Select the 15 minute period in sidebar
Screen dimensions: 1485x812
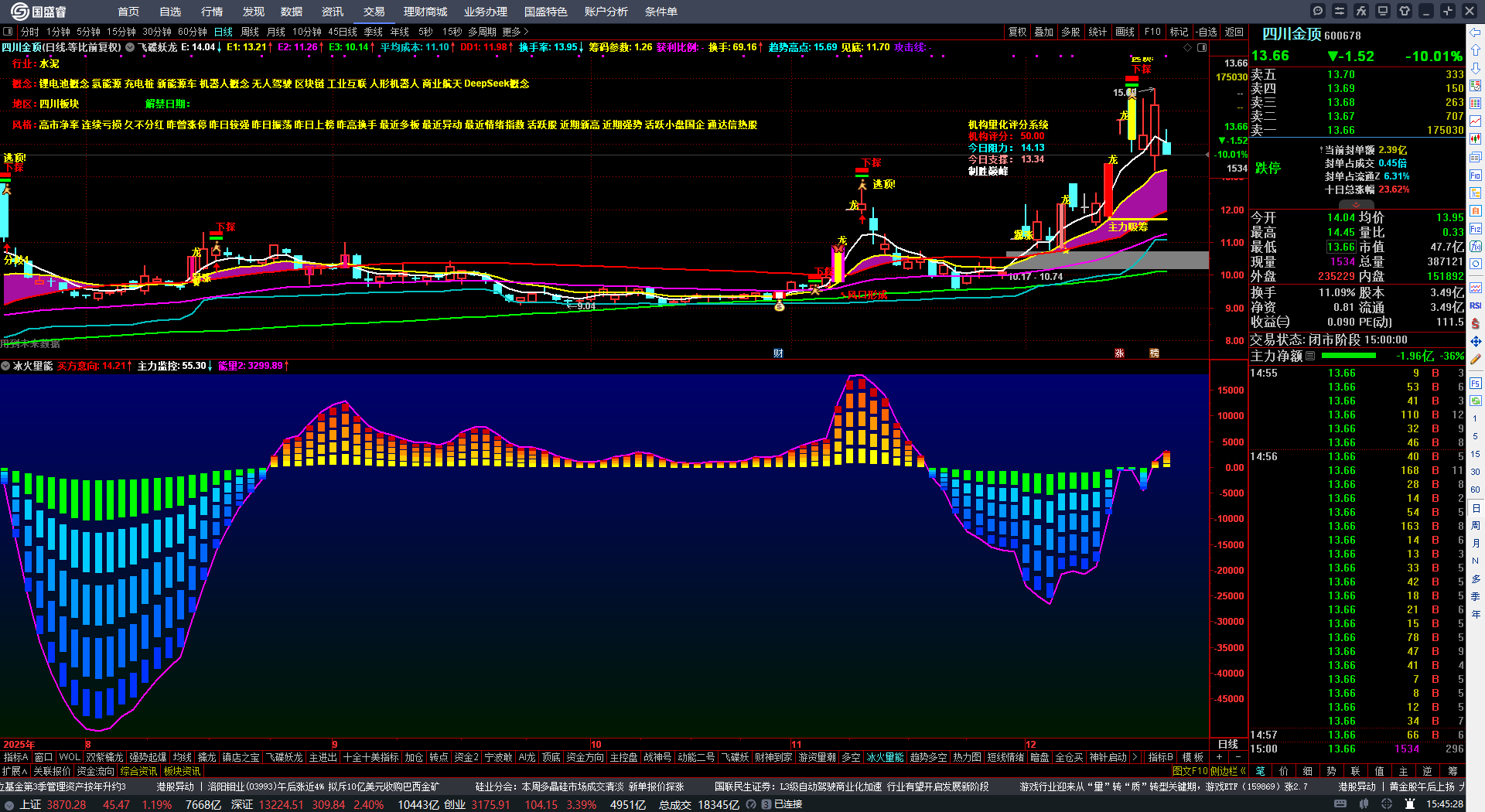(1476, 454)
